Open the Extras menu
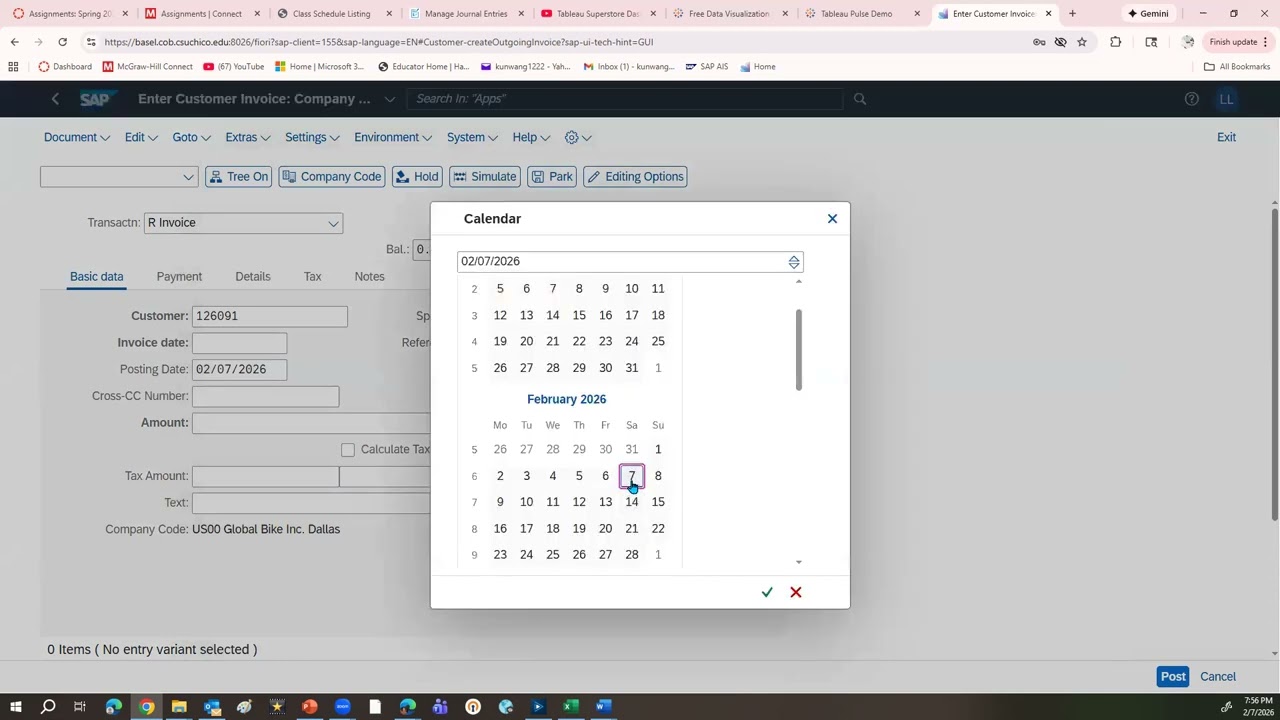The width and height of the screenshot is (1280, 720). 248,137
